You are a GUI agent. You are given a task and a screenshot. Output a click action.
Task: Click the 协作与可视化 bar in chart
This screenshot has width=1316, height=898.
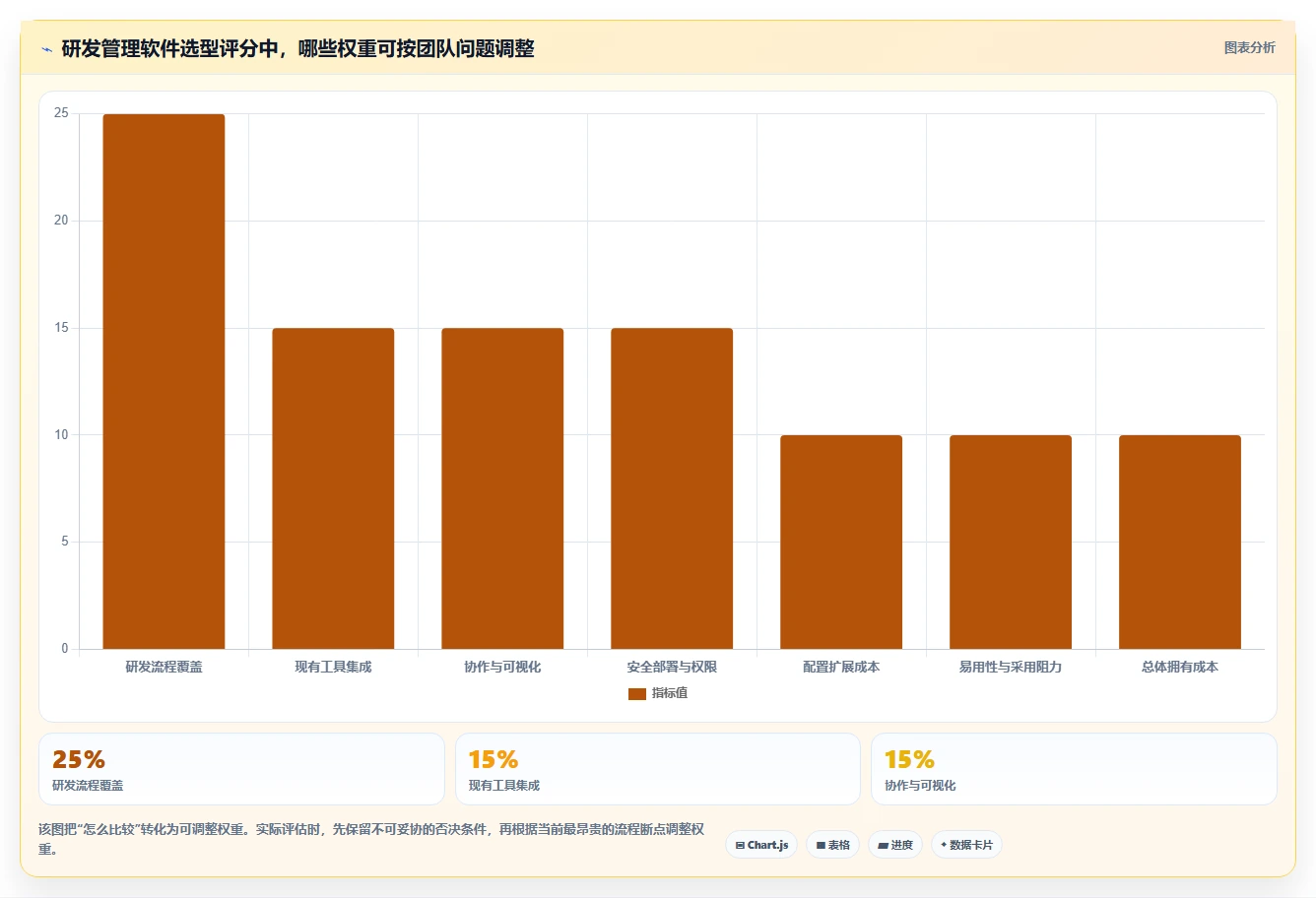[x=502, y=488]
